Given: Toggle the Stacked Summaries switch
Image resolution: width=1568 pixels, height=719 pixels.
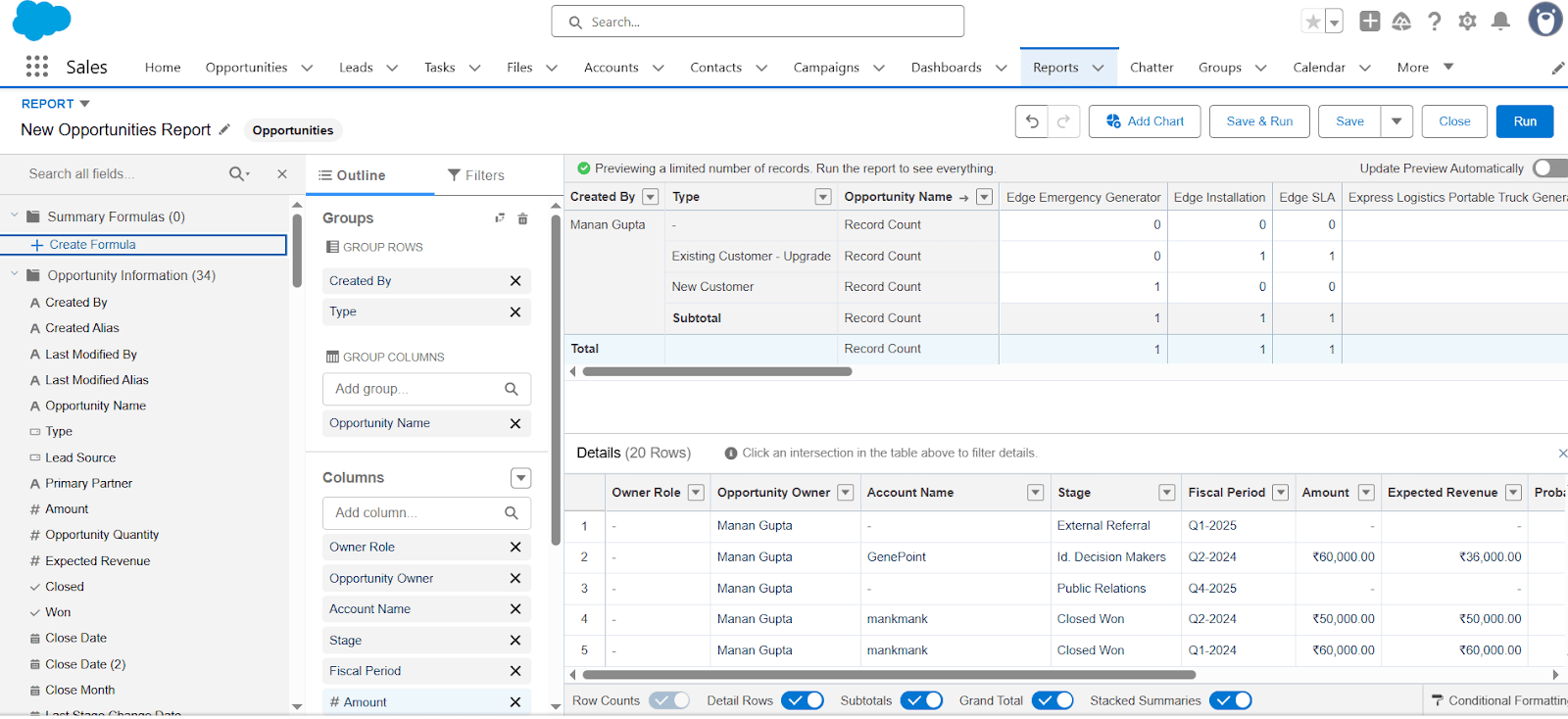Looking at the screenshot, I should pyautogui.click(x=1231, y=700).
